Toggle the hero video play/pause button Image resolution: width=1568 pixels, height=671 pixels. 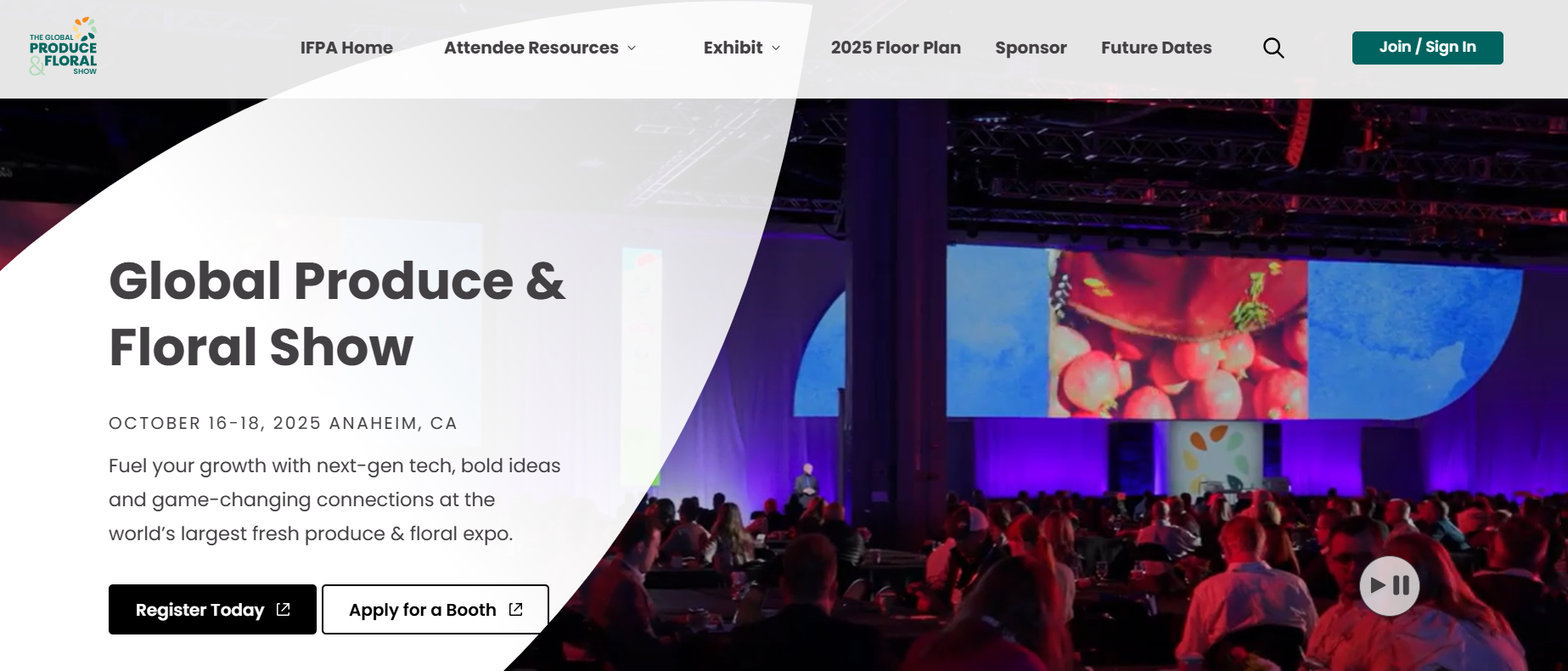click(x=1389, y=586)
